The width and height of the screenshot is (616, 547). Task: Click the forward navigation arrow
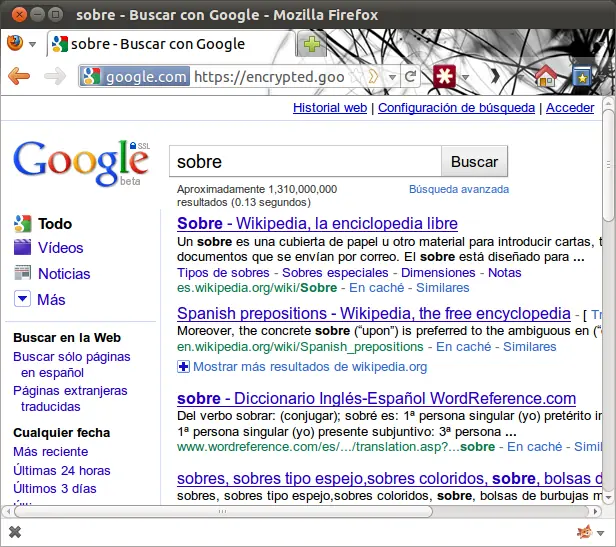point(55,76)
